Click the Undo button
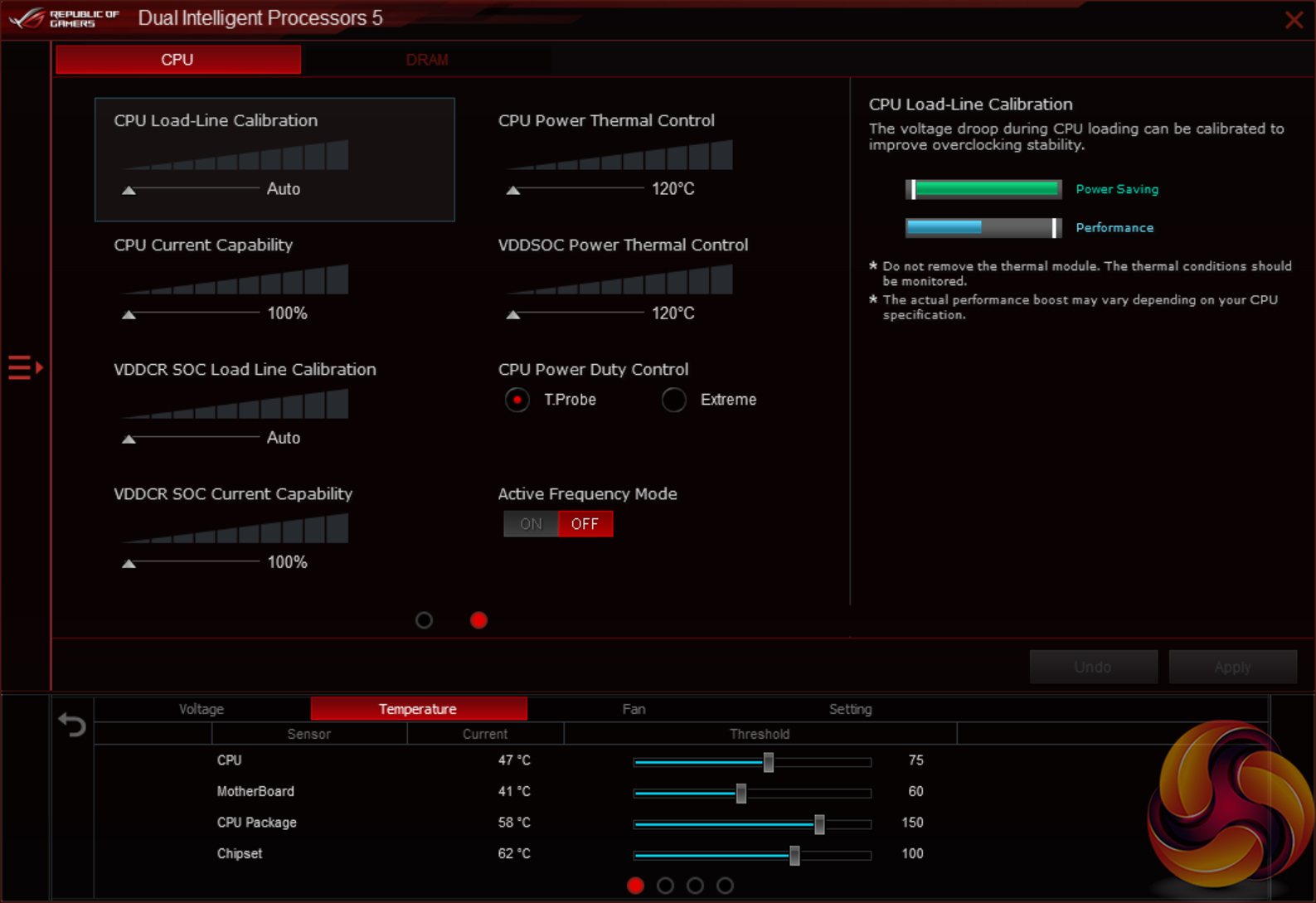 tap(1093, 668)
